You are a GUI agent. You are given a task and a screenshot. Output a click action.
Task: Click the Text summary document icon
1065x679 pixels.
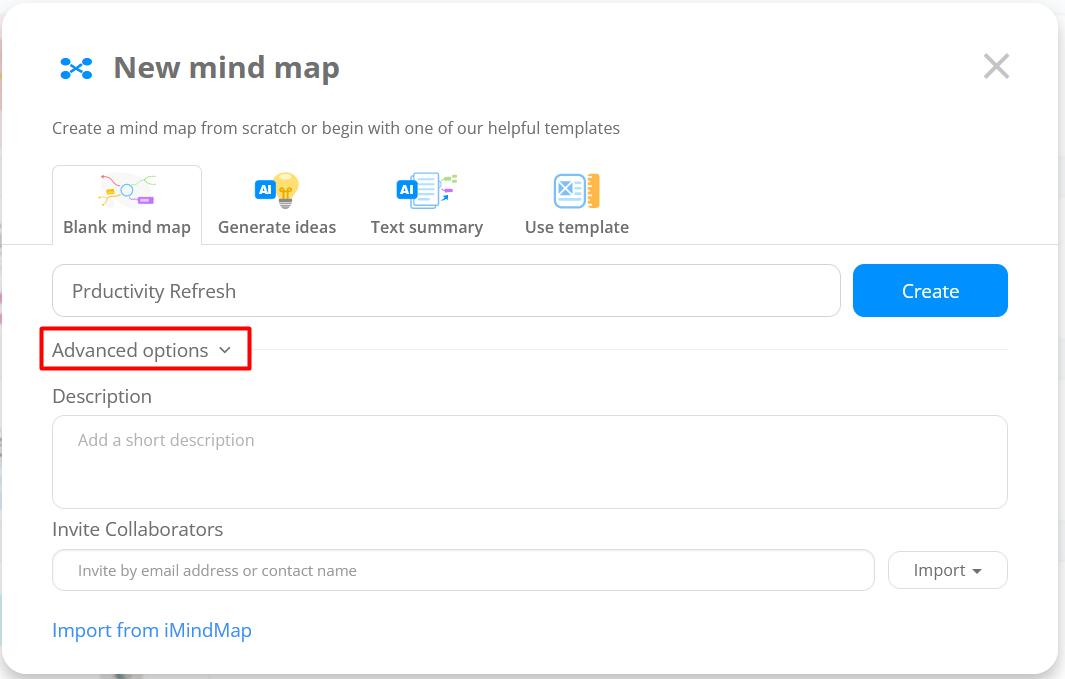click(x=426, y=189)
